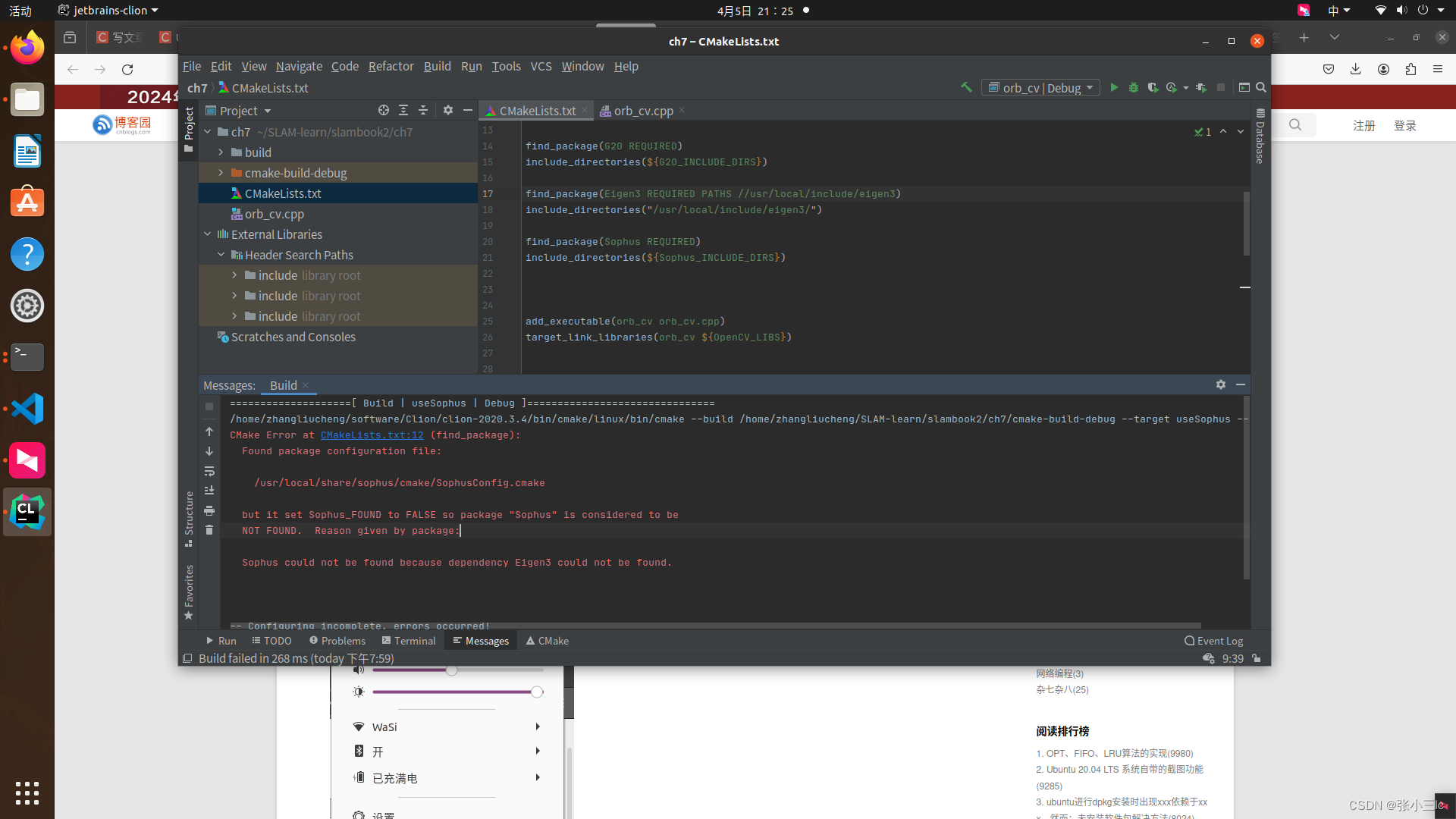Expand the WaSi Wi-Fi submenu
Screen dimensions: 1456x819
[x=538, y=726]
